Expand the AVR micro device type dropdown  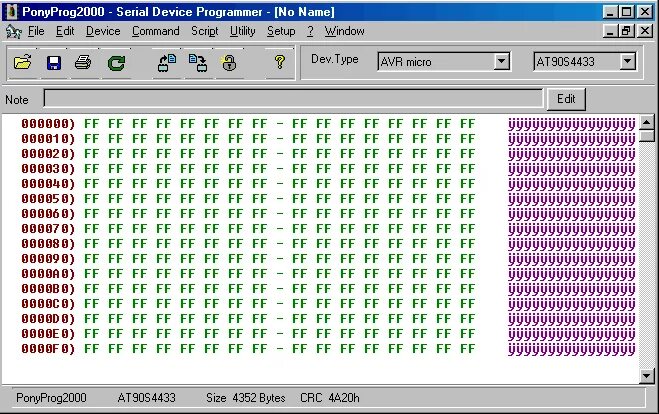501,62
